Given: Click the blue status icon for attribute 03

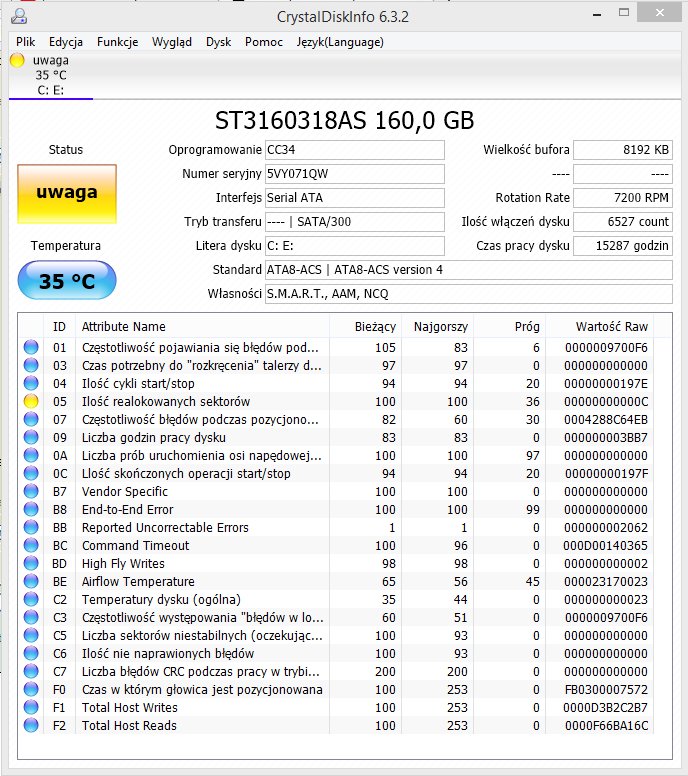Looking at the screenshot, I should click(31, 365).
